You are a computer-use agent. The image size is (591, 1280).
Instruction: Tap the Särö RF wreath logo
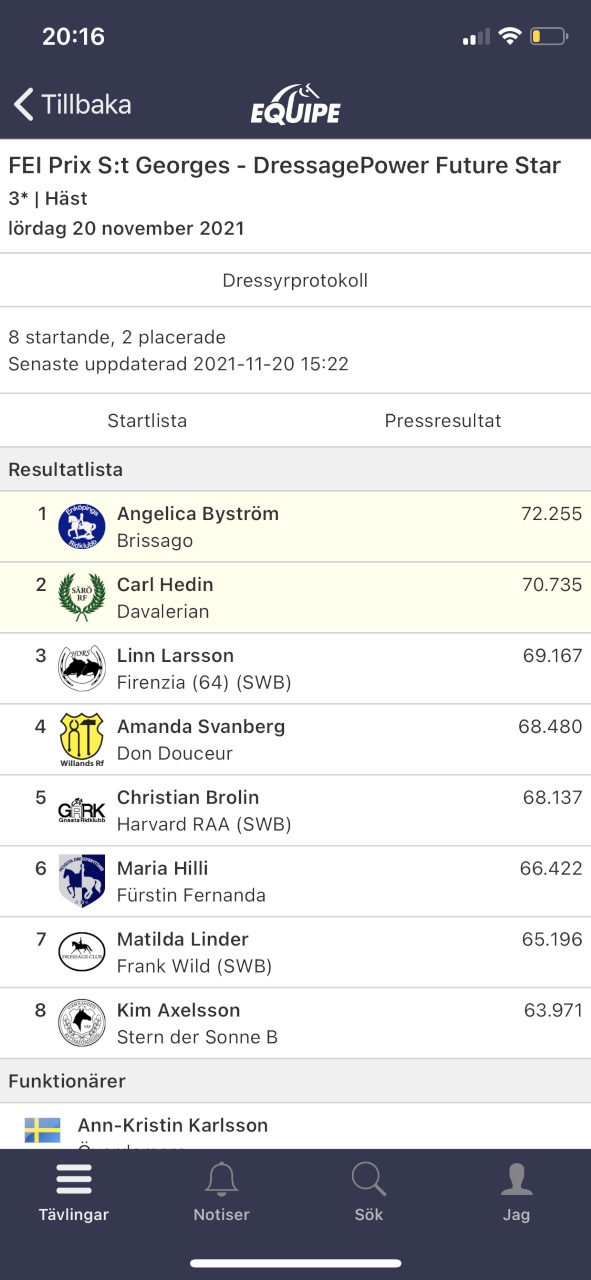coord(81,597)
